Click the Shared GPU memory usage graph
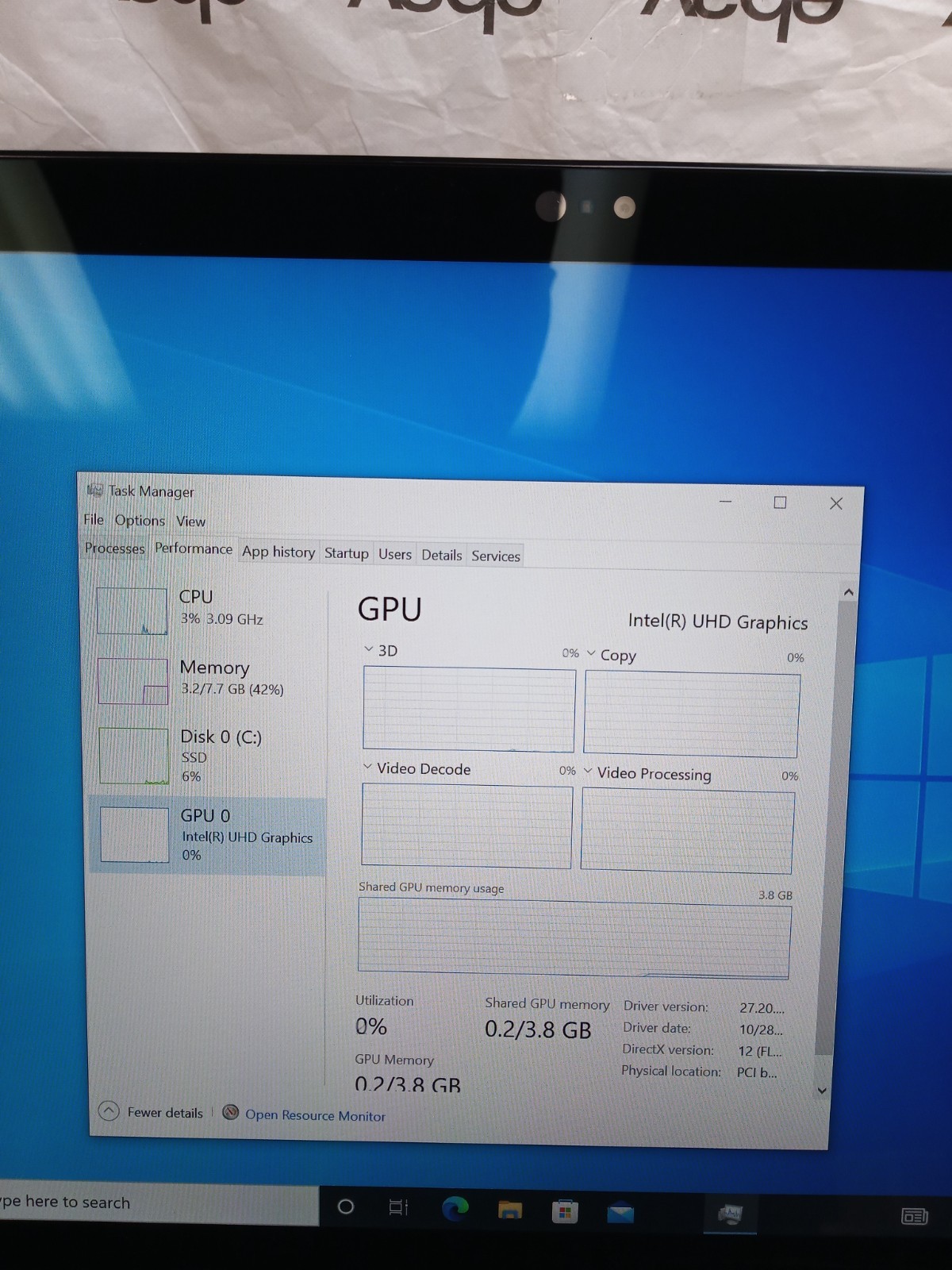The height and width of the screenshot is (1270, 952). [x=574, y=938]
